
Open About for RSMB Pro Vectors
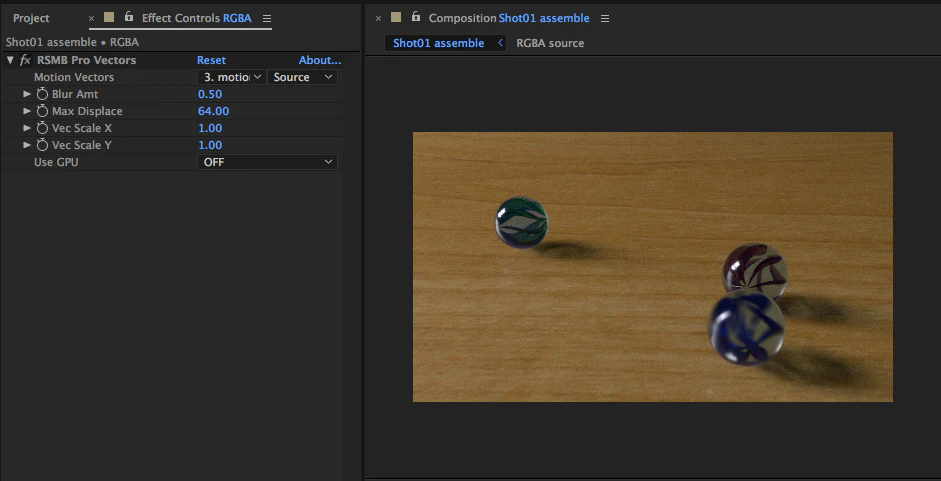point(320,60)
